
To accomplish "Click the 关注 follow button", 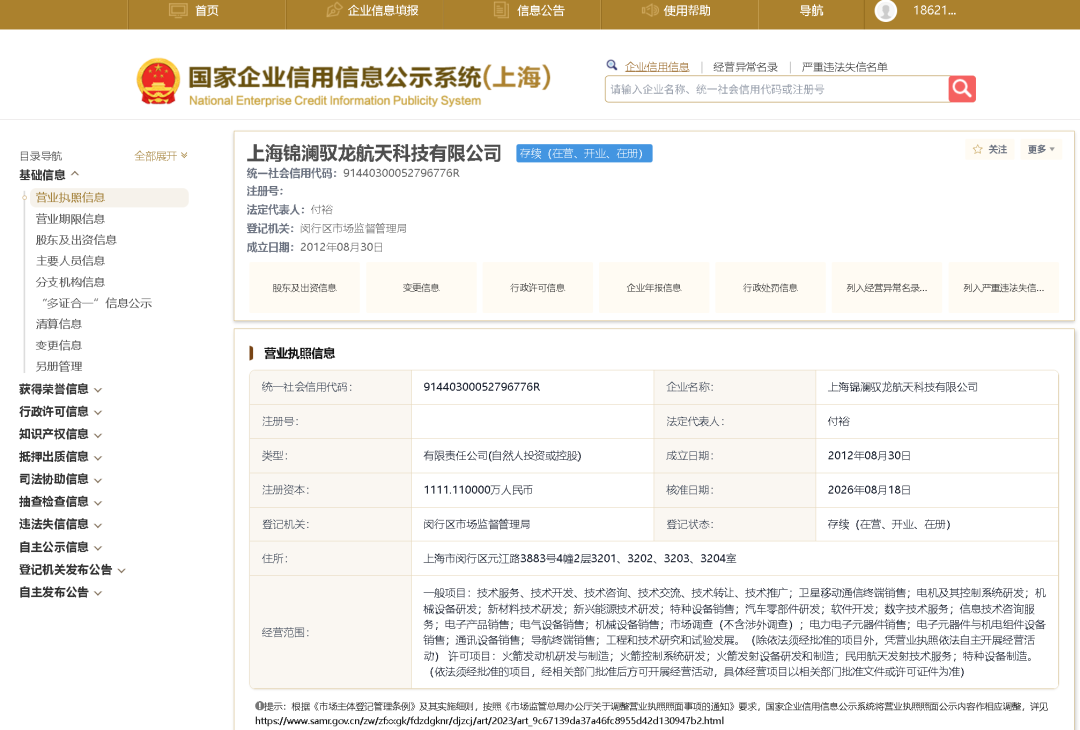I will click(990, 149).
